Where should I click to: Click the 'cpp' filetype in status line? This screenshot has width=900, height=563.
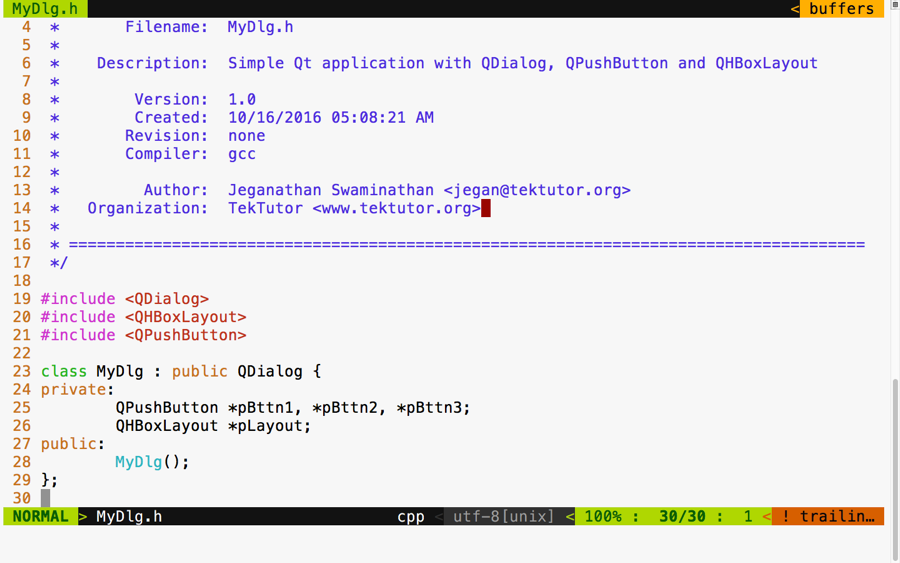(x=411, y=517)
